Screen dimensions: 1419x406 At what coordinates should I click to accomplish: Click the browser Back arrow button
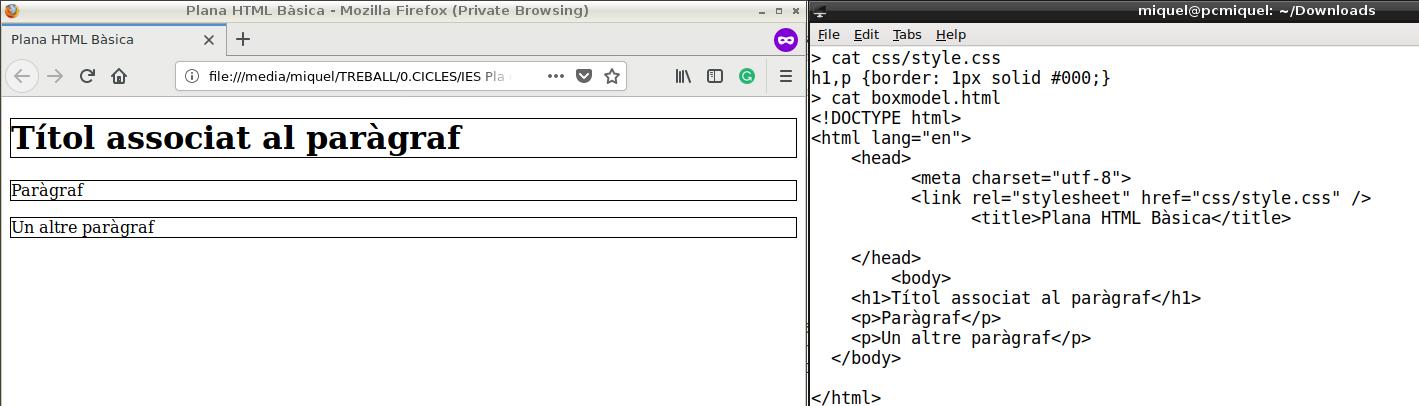coord(24,76)
